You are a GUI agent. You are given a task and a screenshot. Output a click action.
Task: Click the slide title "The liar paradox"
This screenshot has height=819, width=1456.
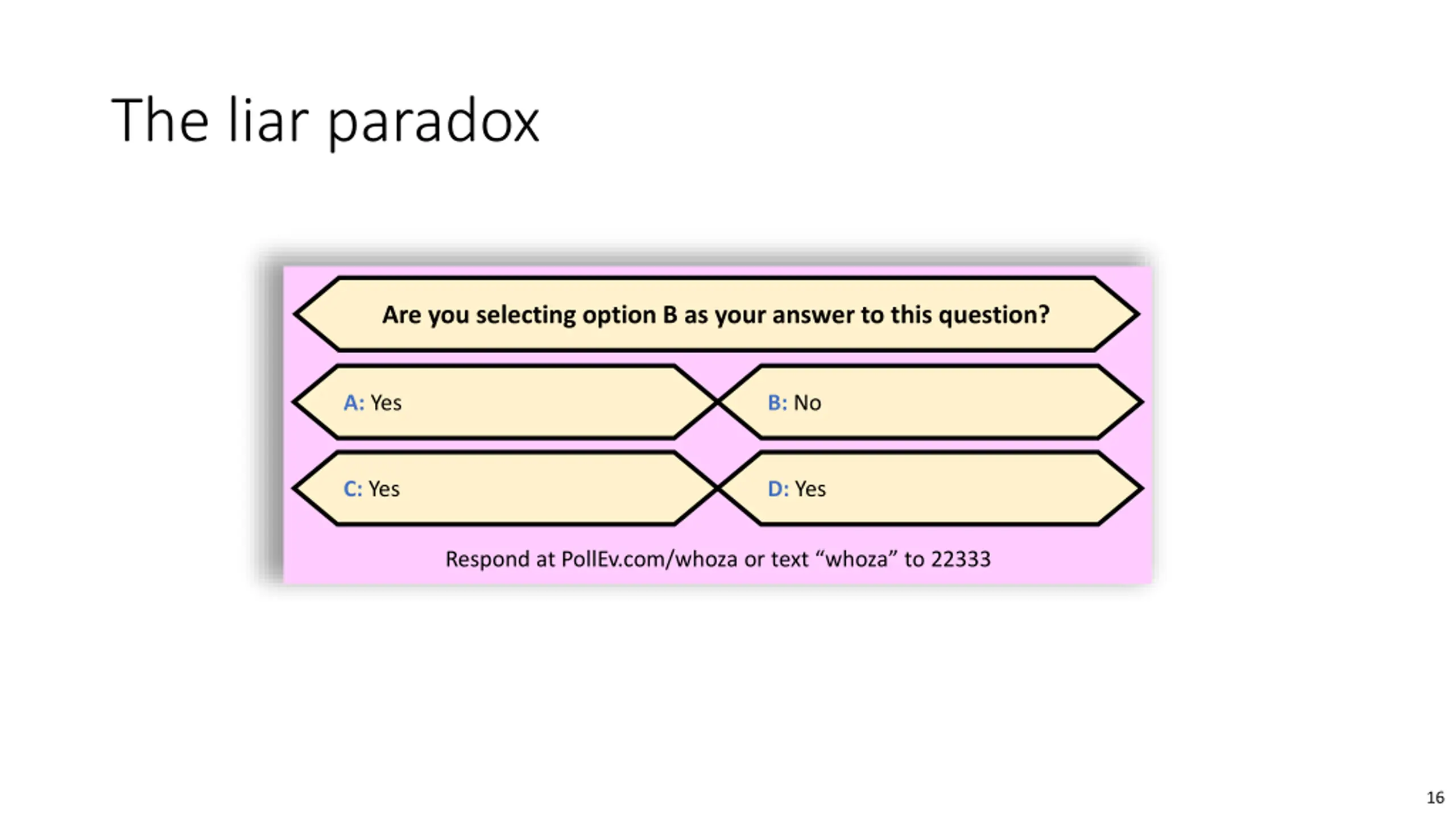tap(325, 121)
